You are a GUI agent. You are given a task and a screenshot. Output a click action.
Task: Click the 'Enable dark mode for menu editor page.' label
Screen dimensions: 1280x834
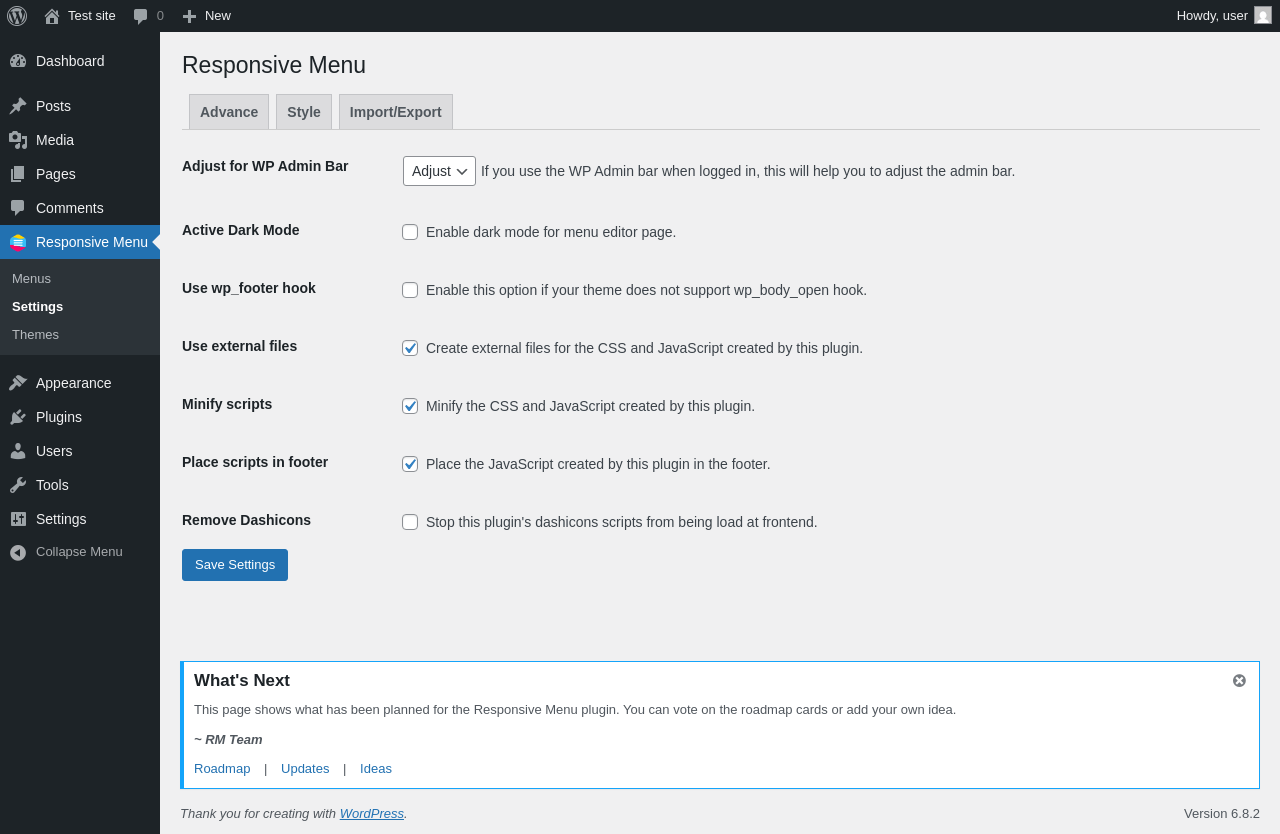[551, 232]
